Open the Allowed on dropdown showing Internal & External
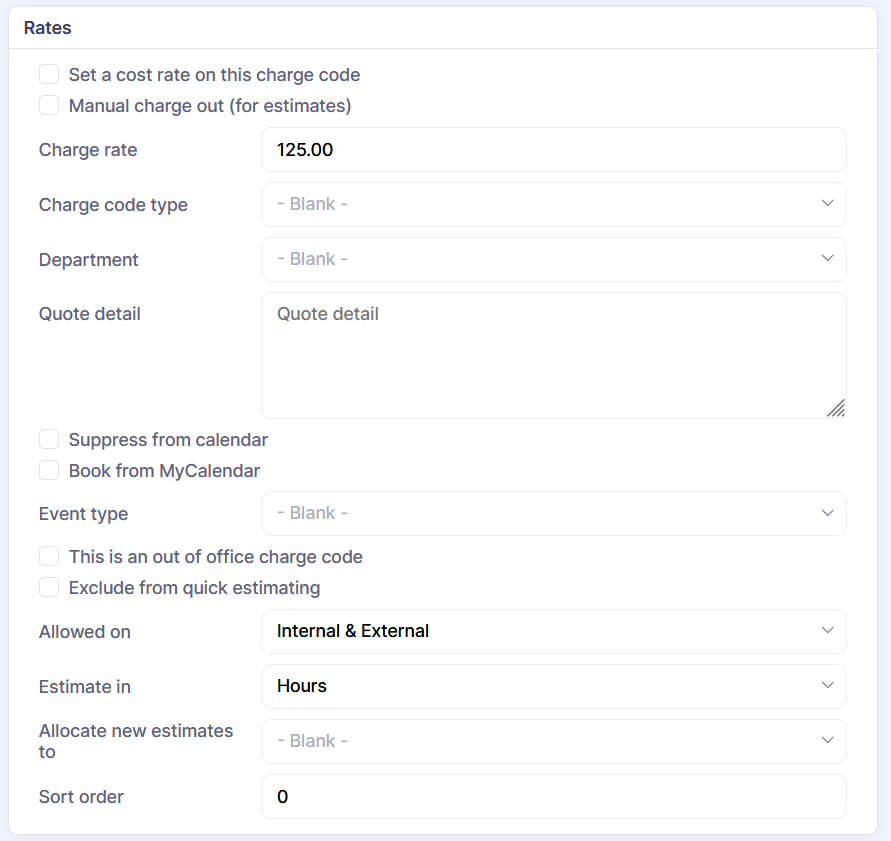 click(553, 631)
